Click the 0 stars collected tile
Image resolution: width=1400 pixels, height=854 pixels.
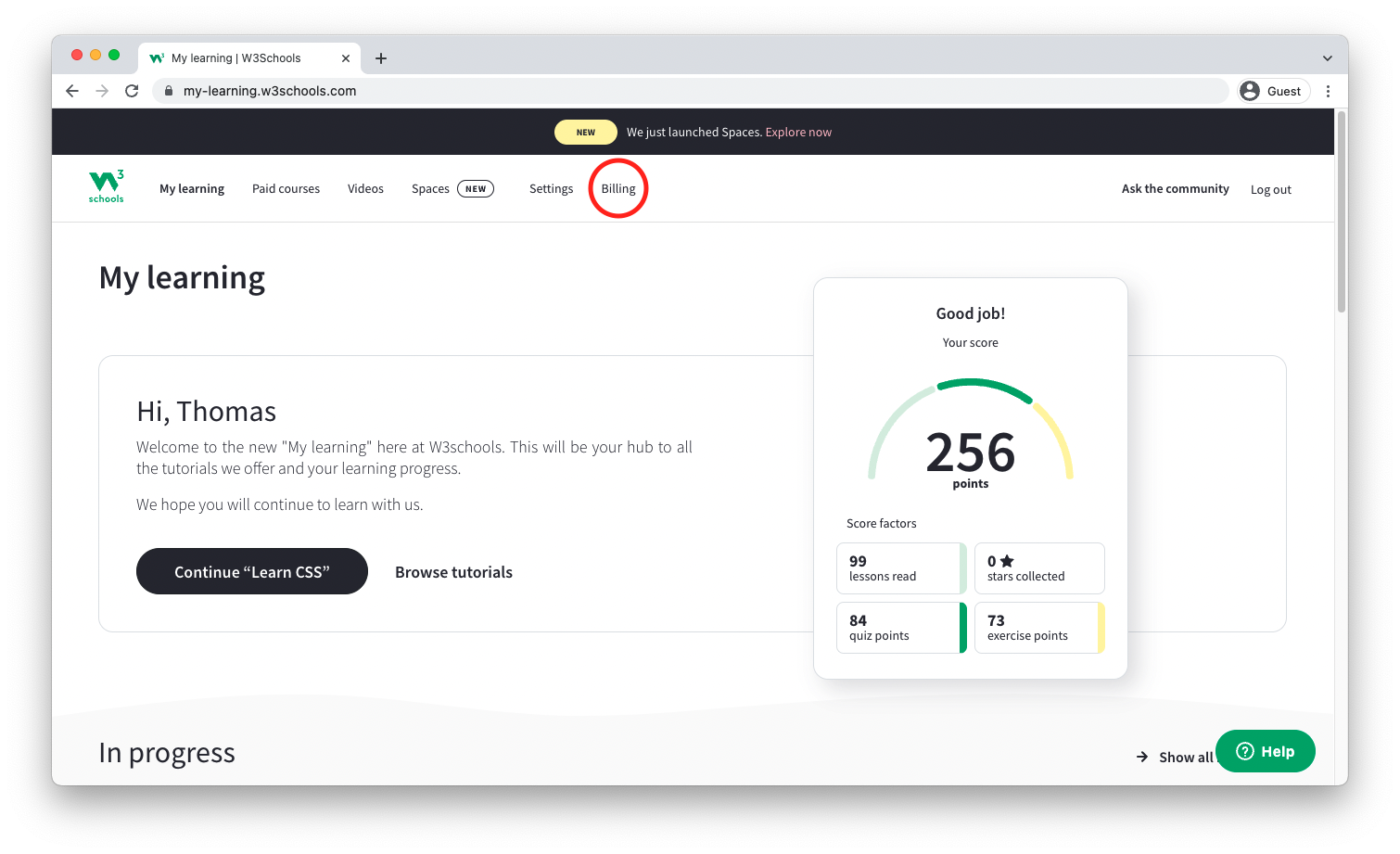pos(1039,568)
